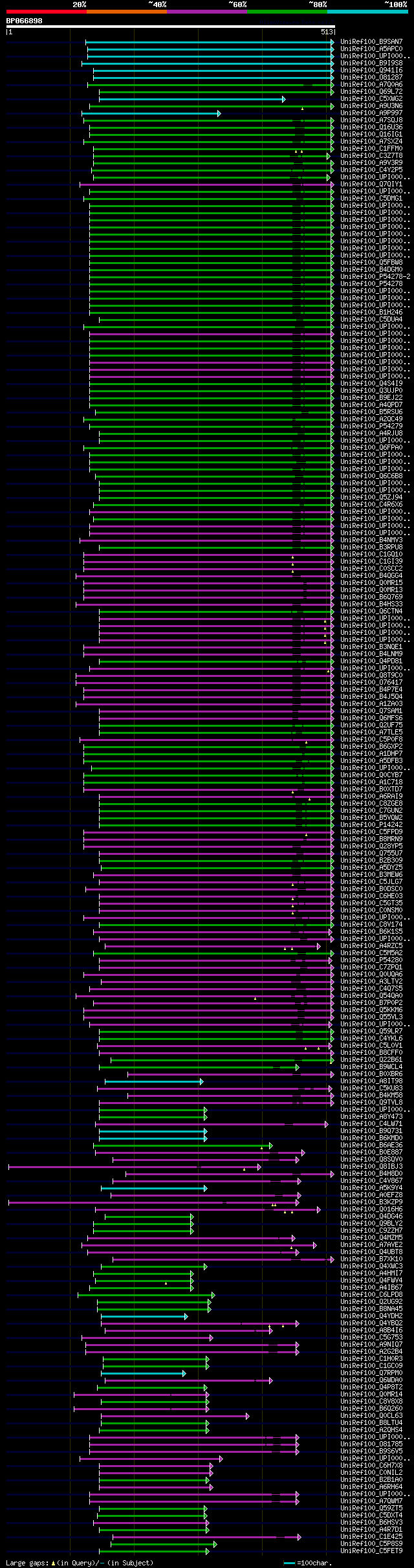
Task: Click the UniRef100_Q16U36 entry
Action: [x=371, y=127]
